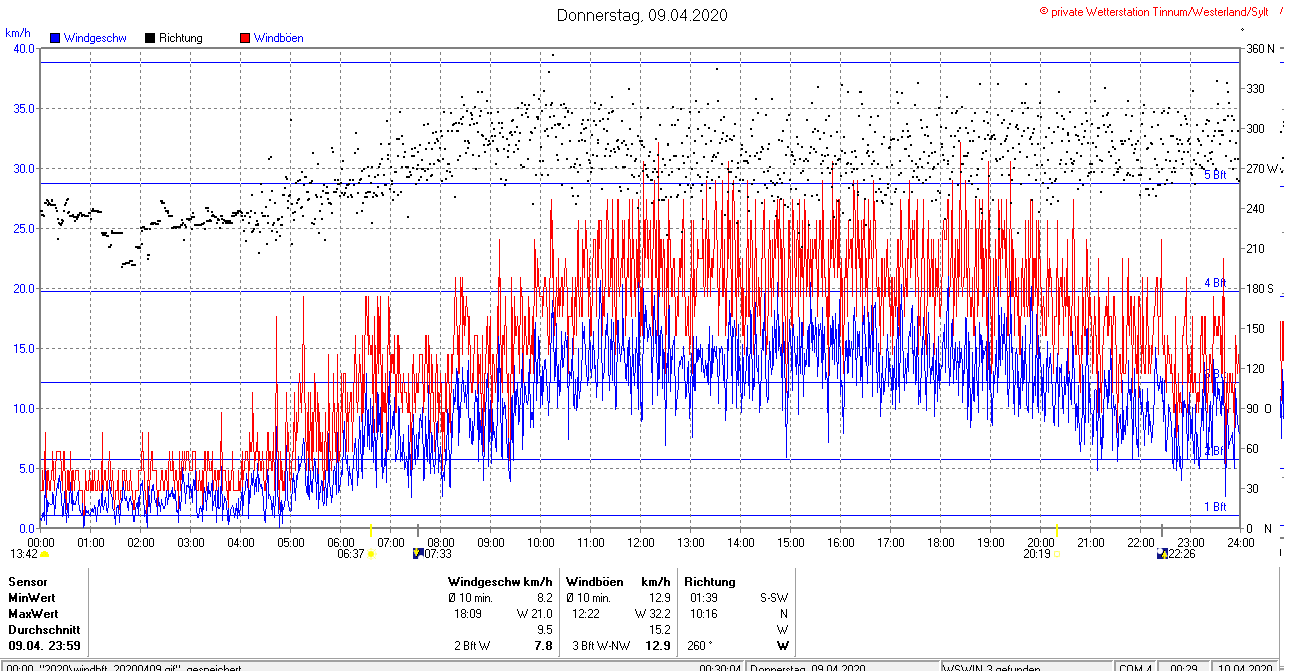Click the 3 Bft W-NW cell
Screen dimensions: 1310x671
coord(600,646)
